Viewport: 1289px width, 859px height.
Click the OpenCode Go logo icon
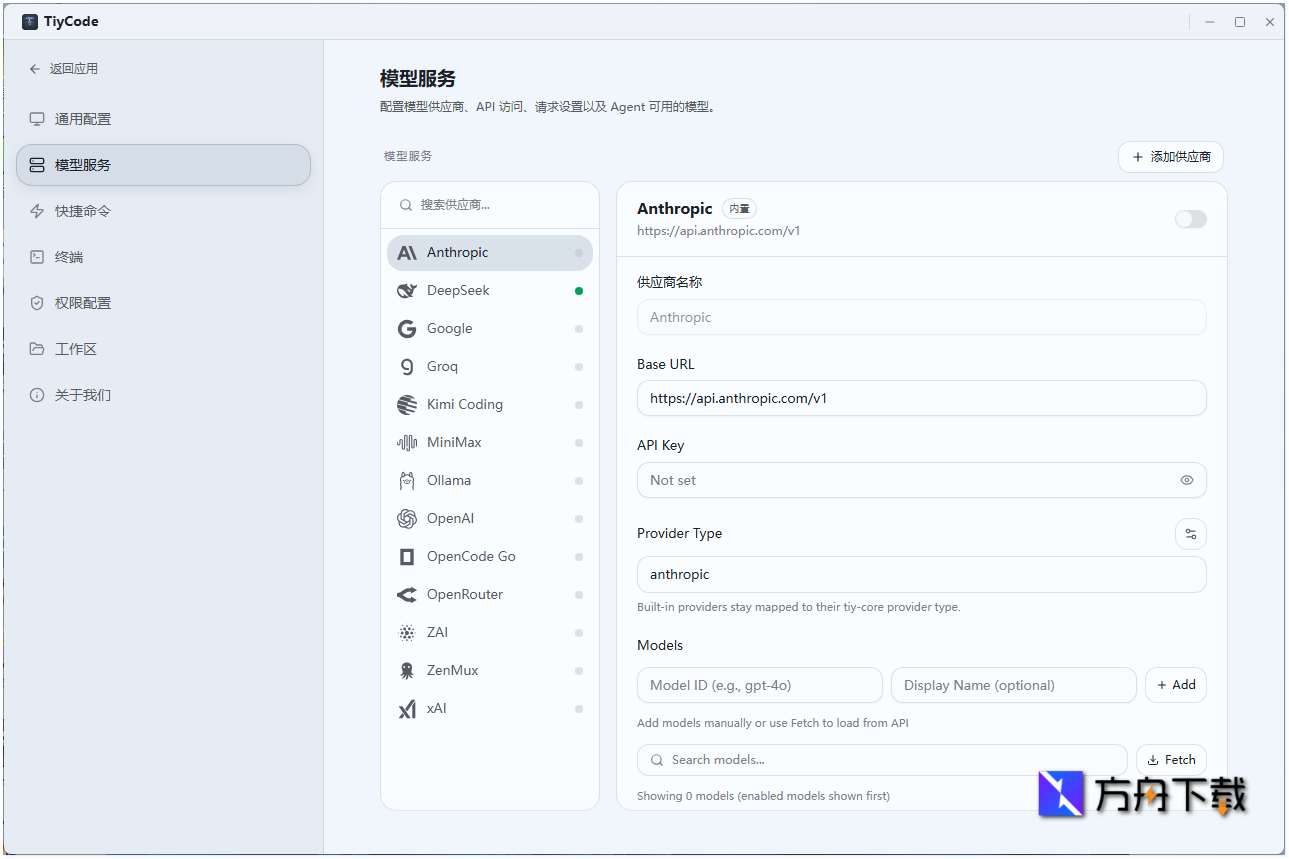coord(407,557)
